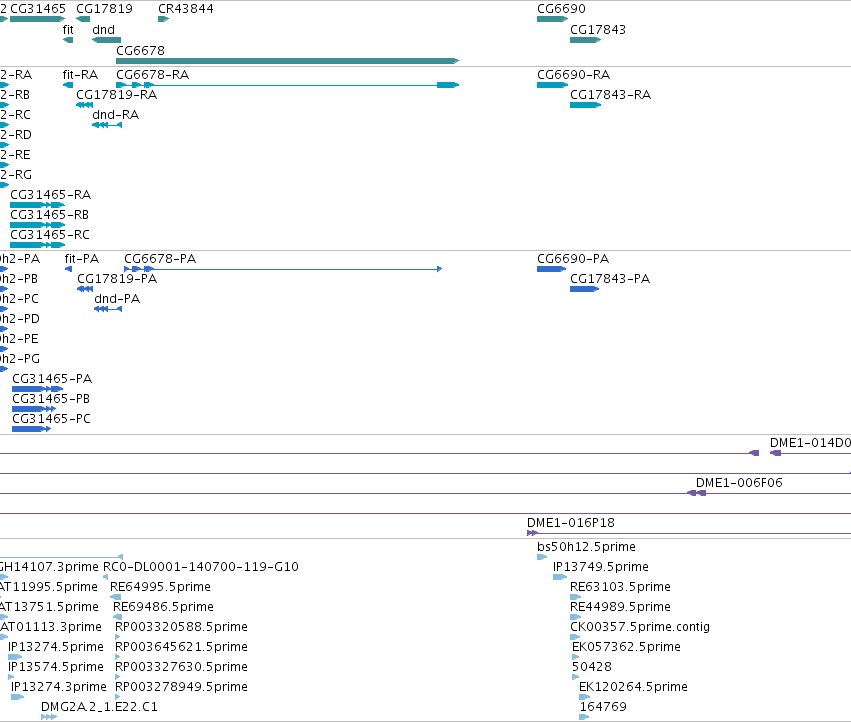
Task: Click the dnd-RA transcript label
Action: pyautogui.click(x=116, y=115)
